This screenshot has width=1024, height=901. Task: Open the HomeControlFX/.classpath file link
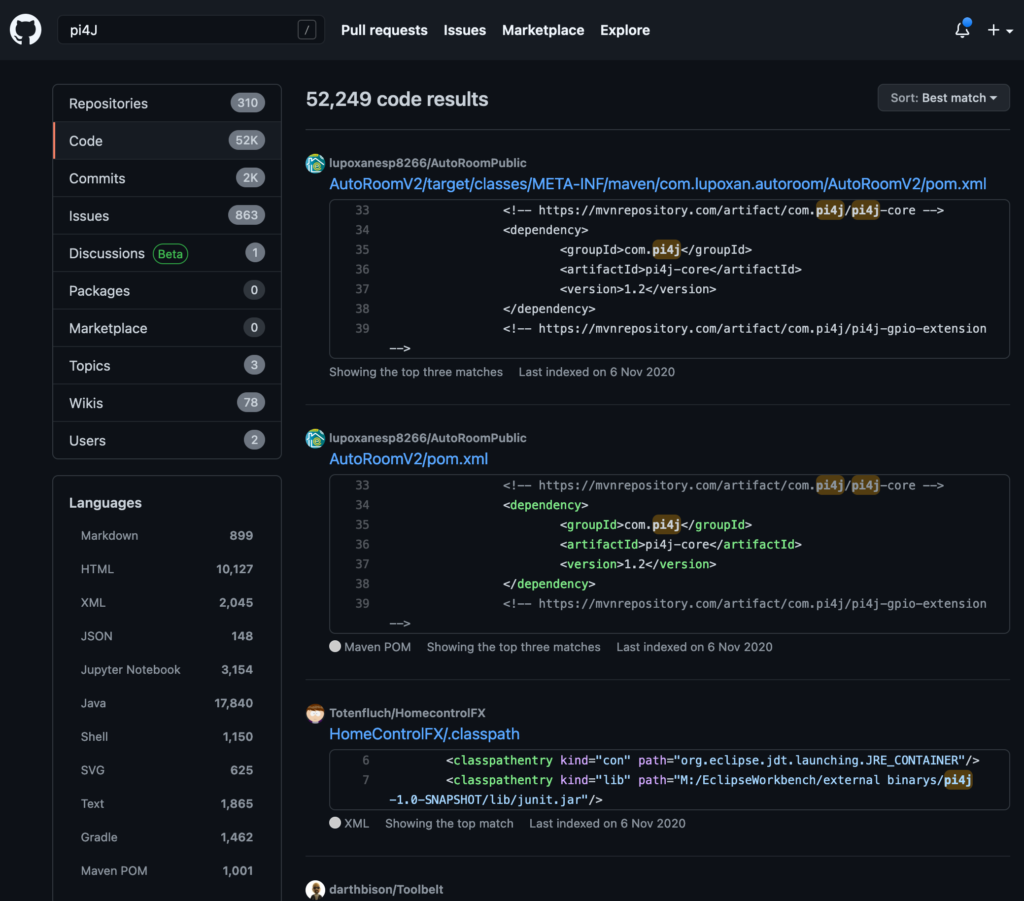pyautogui.click(x=424, y=734)
